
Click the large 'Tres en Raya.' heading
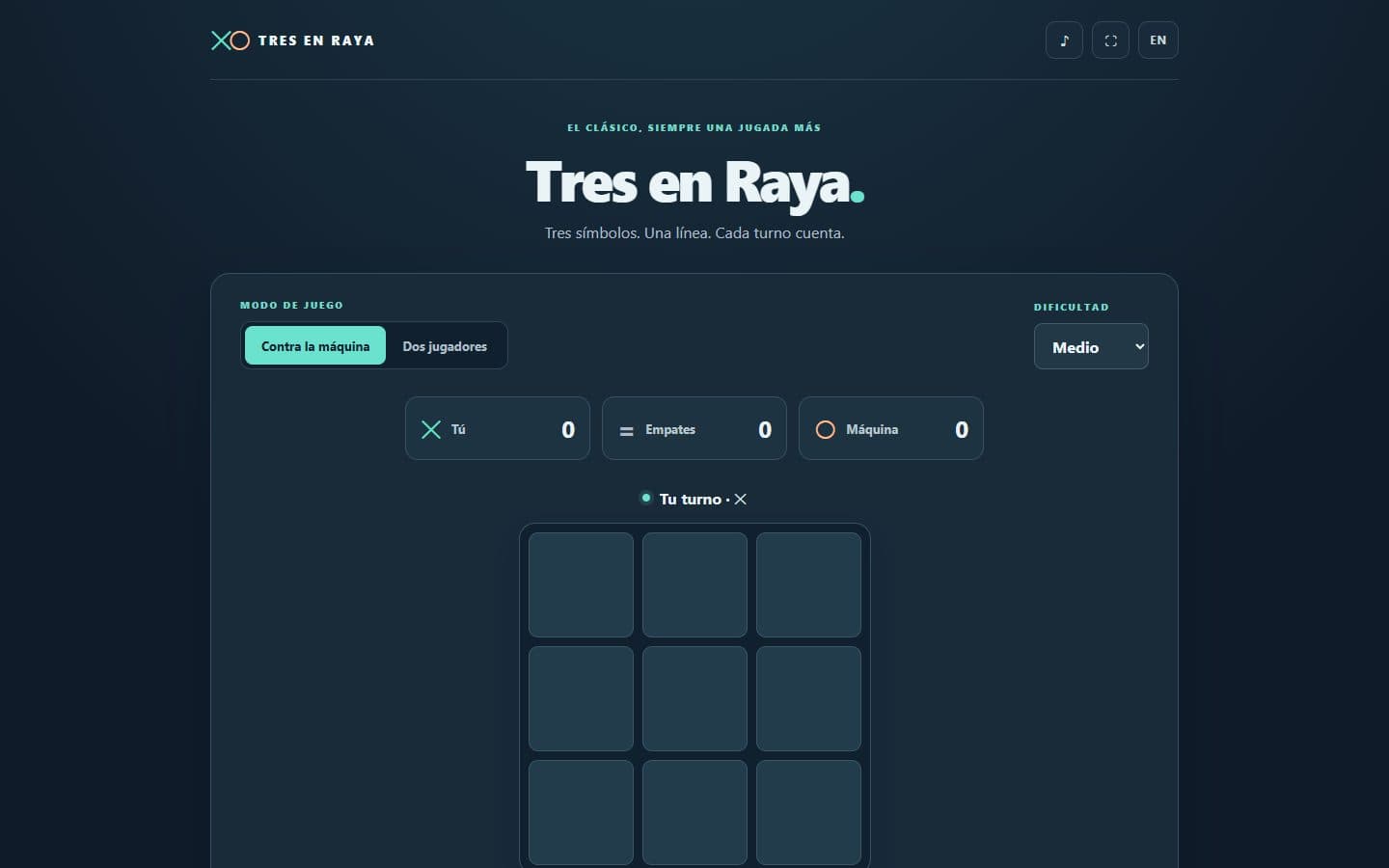pos(694,182)
